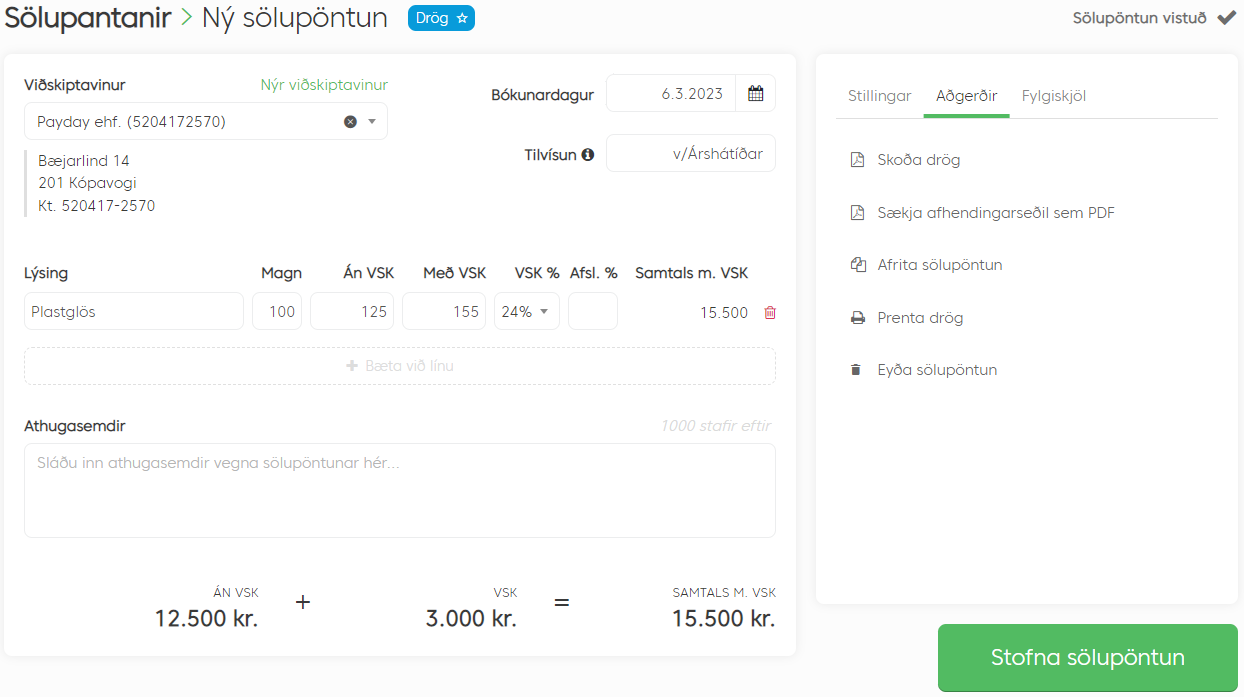Viewport: 1244px width, 697px height.
Task: Click the Sölupöntun vistuð status text
Action: point(1140,18)
